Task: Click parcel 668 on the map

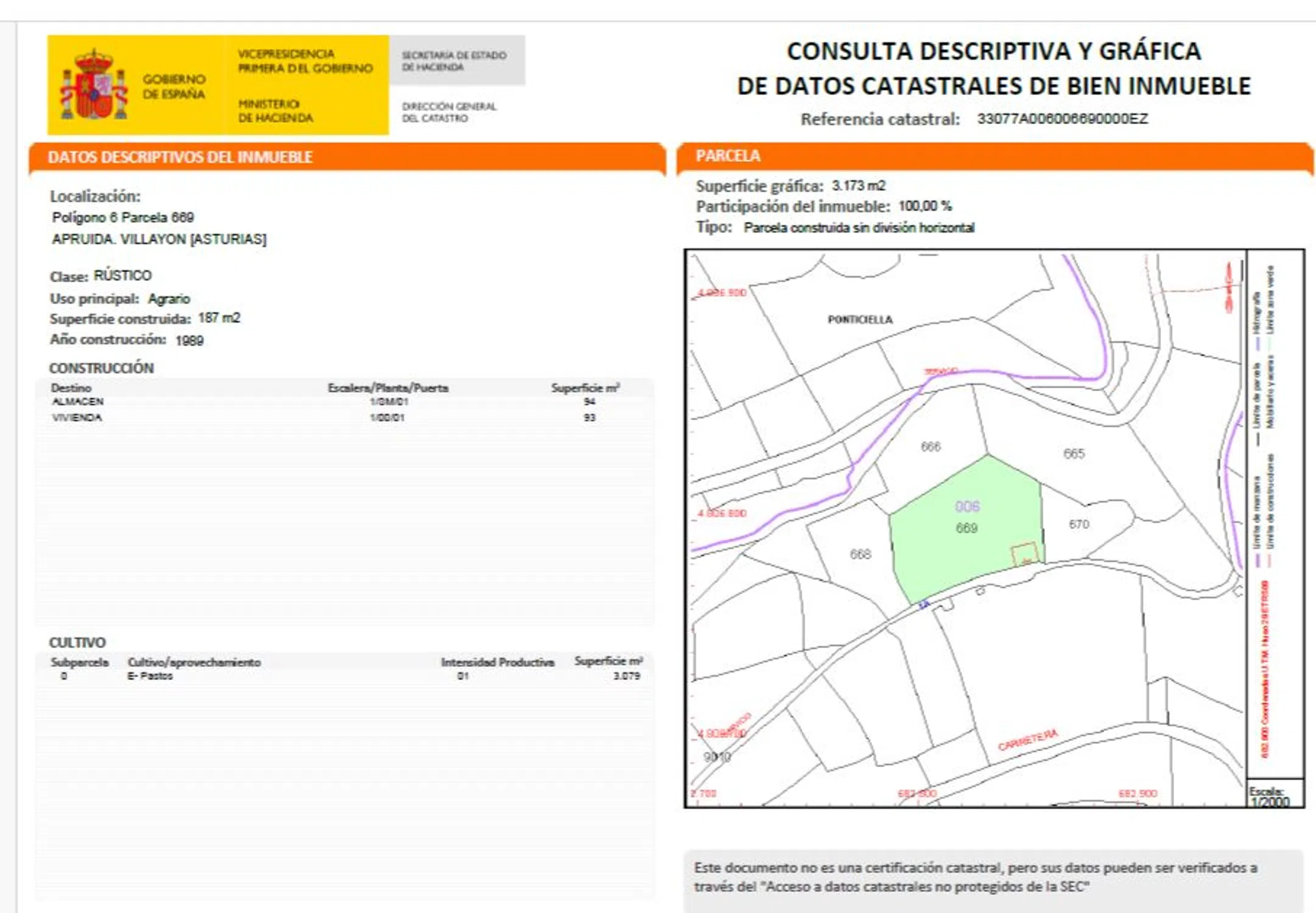Action: point(860,554)
